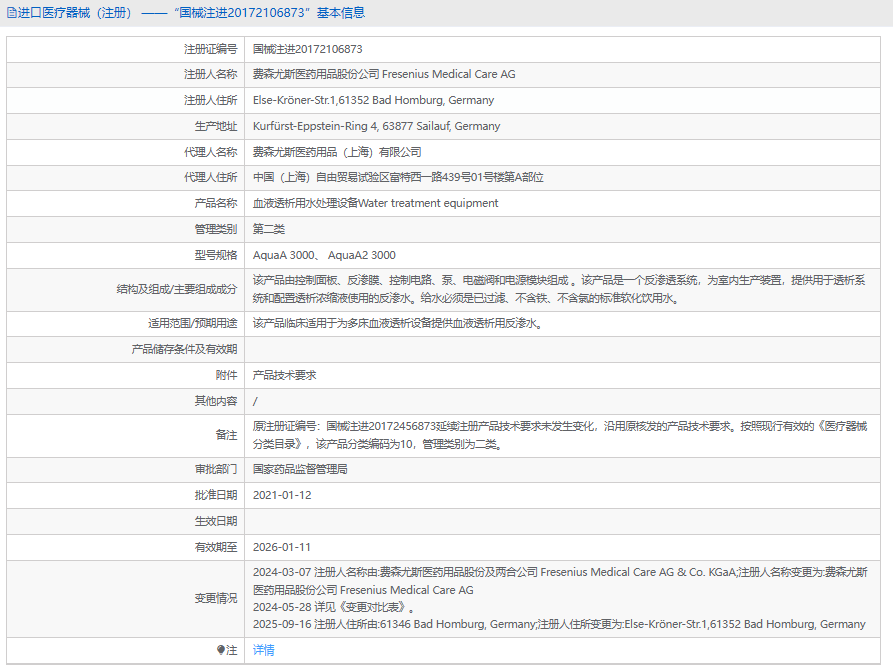Select expiry date 2026-01-11
893x671 pixels.
click(282, 547)
